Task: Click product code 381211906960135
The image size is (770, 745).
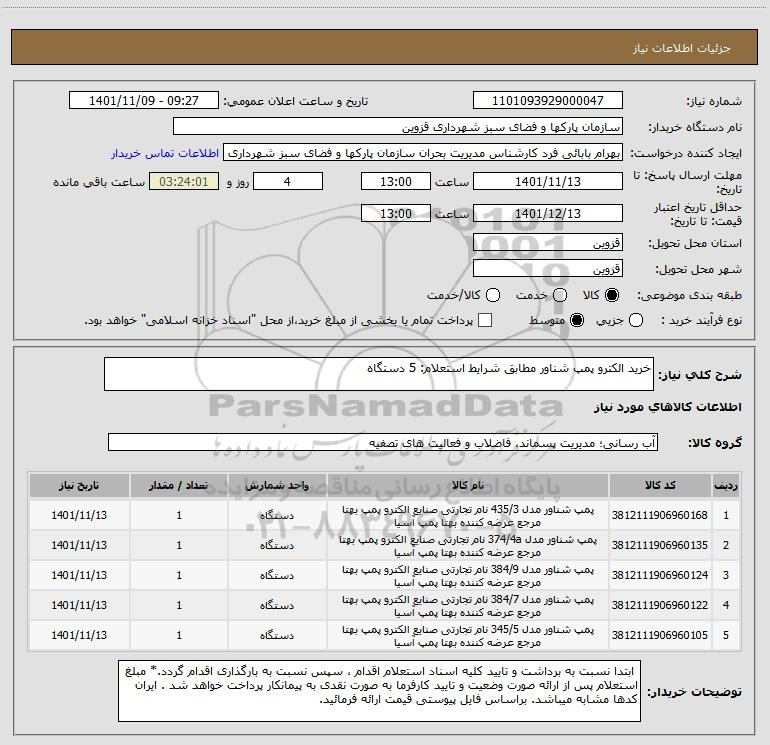Action: coord(660,545)
